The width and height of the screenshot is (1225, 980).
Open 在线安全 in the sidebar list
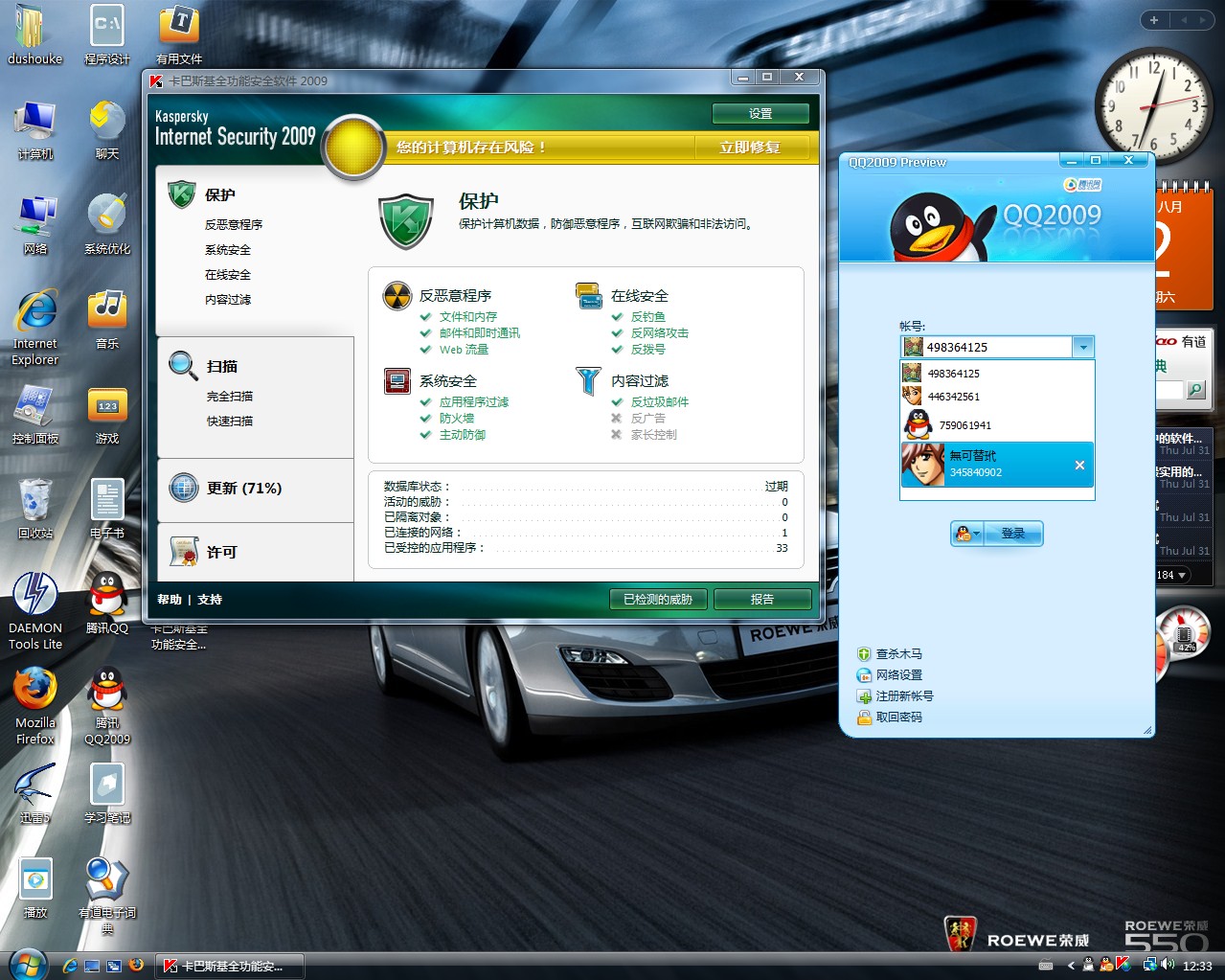pos(228,274)
